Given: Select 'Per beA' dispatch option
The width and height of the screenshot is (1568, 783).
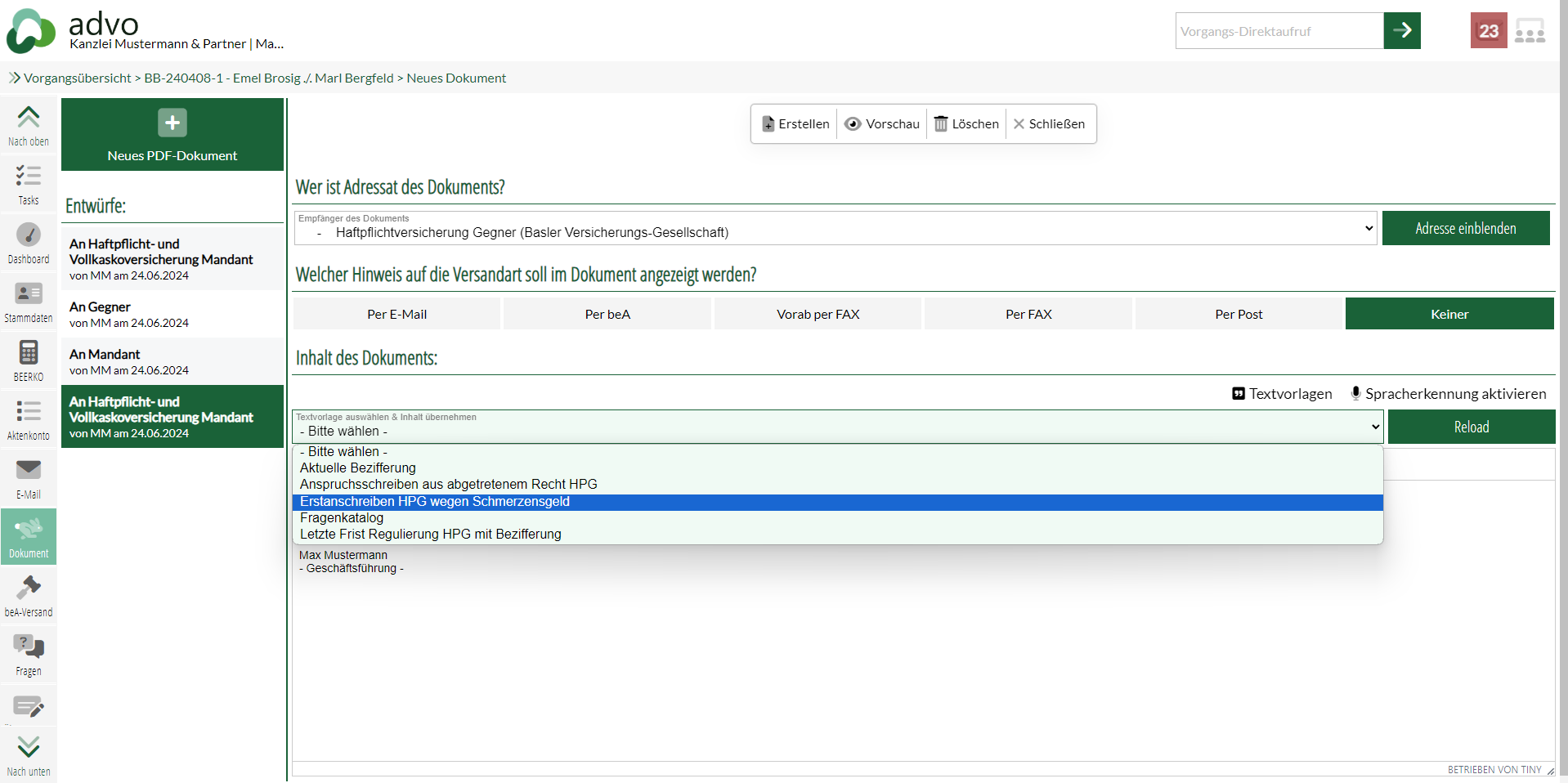Looking at the screenshot, I should [607, 314].
